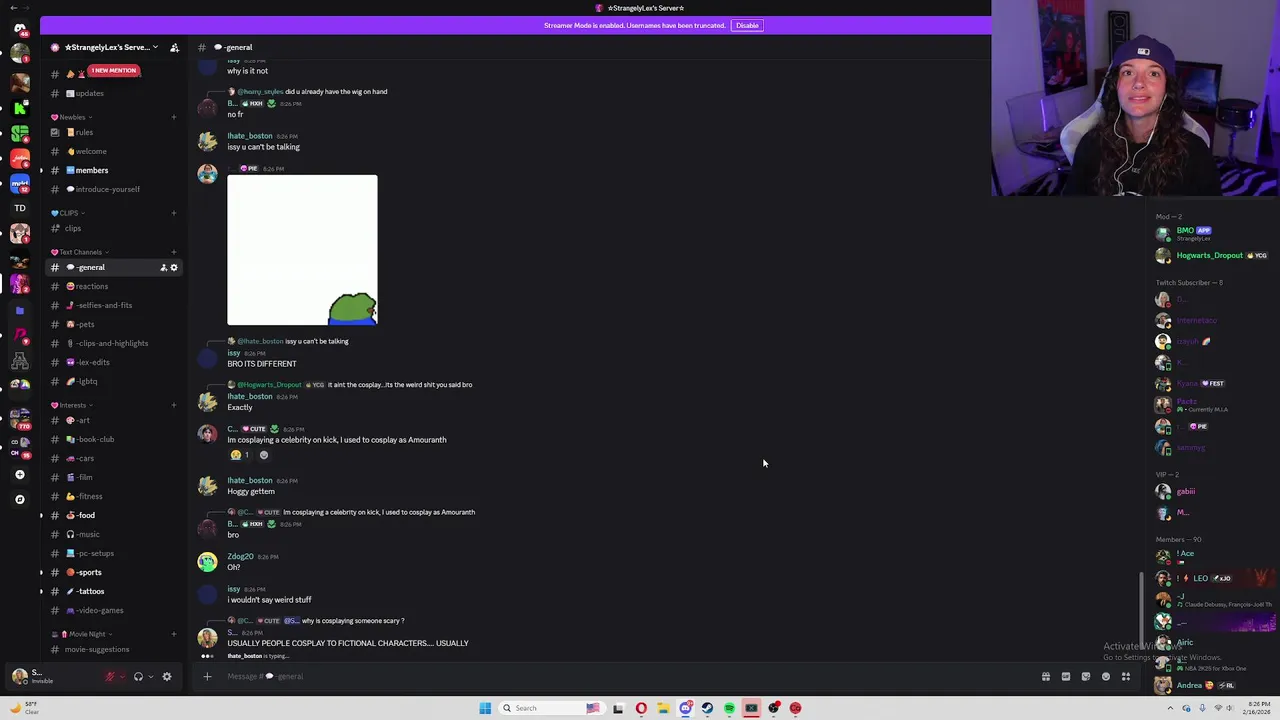
Task: Open own user profile panel avatar
Action: [19, 677]
